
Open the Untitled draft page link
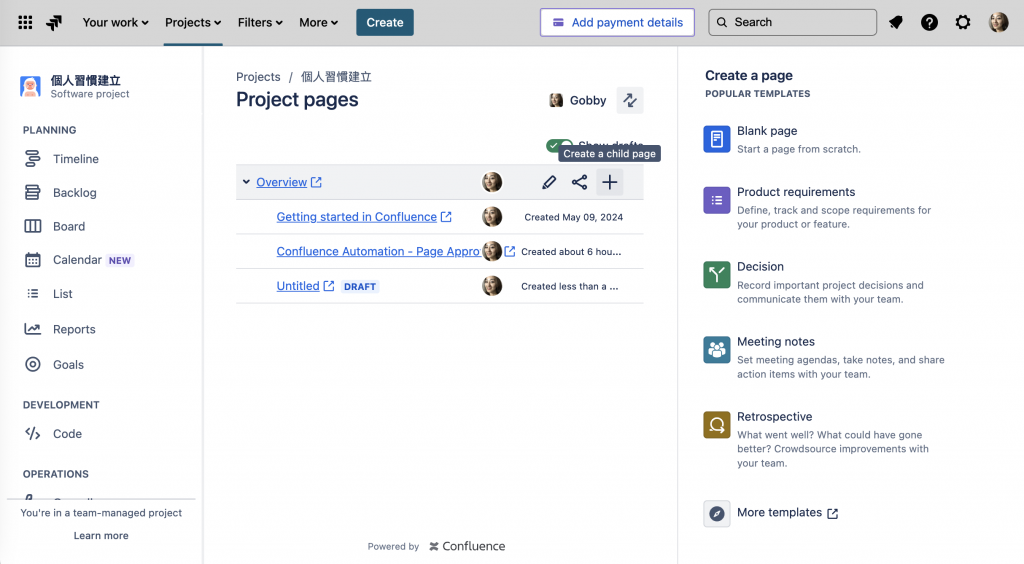tap(298, 286)
